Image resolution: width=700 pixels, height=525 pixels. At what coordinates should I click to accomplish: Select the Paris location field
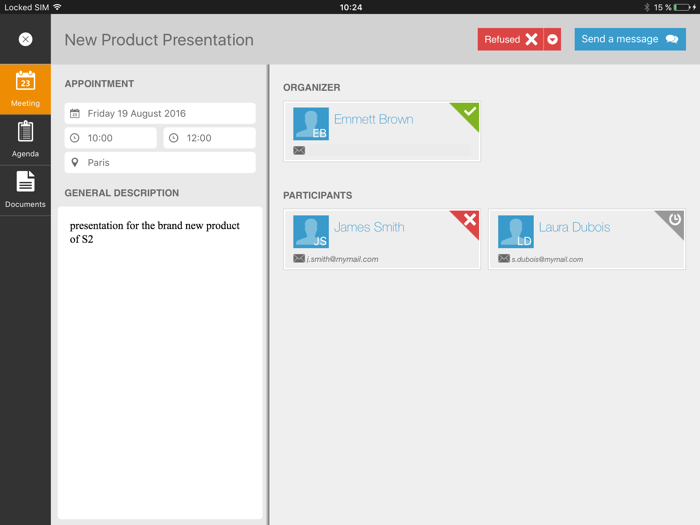tap(160, 162)
